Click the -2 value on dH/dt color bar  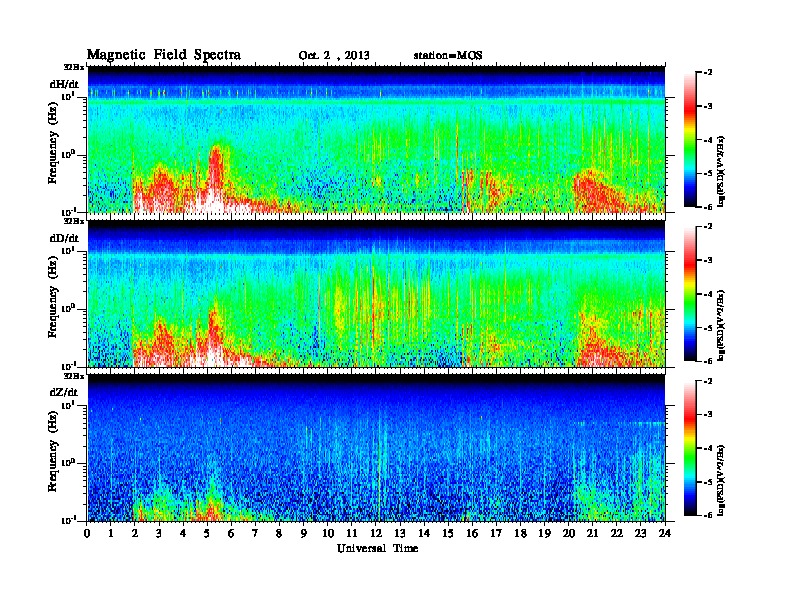tap(708, 73)
